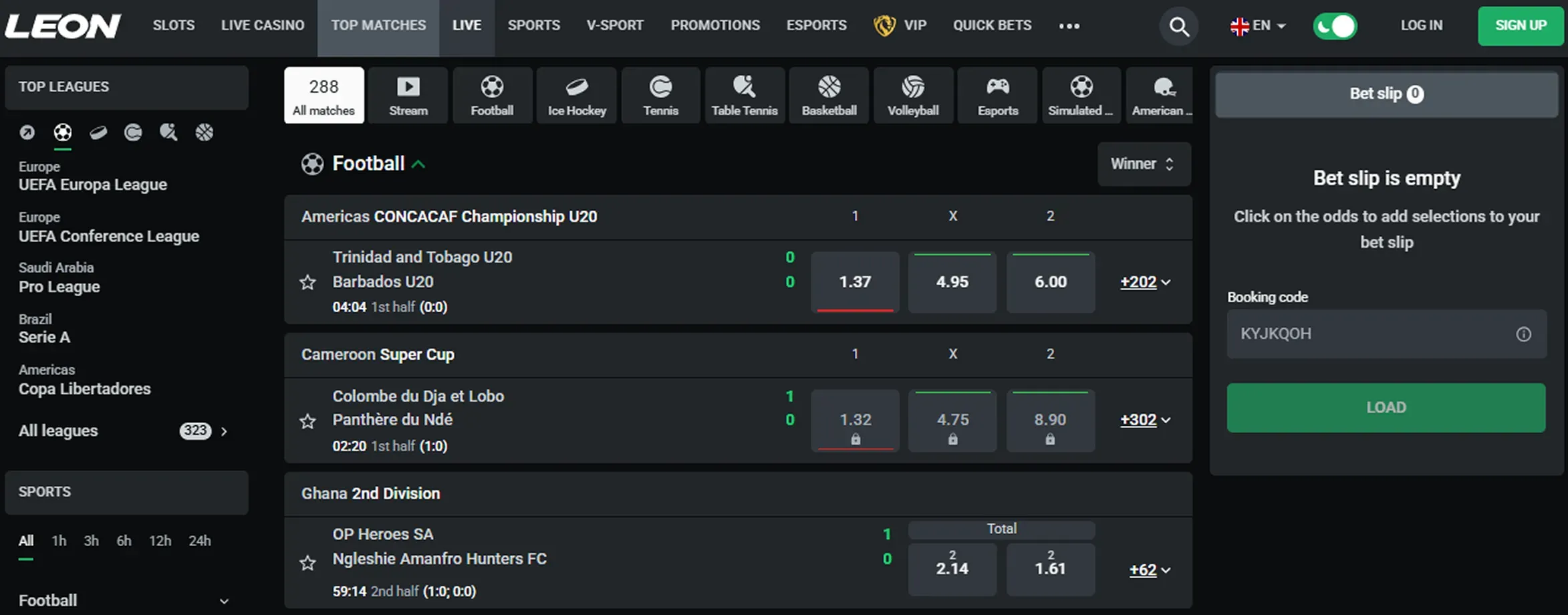This screenshot has width=1568, height=615.
Task: Switch to the Live Casino menu
Action: click(263, 25)
